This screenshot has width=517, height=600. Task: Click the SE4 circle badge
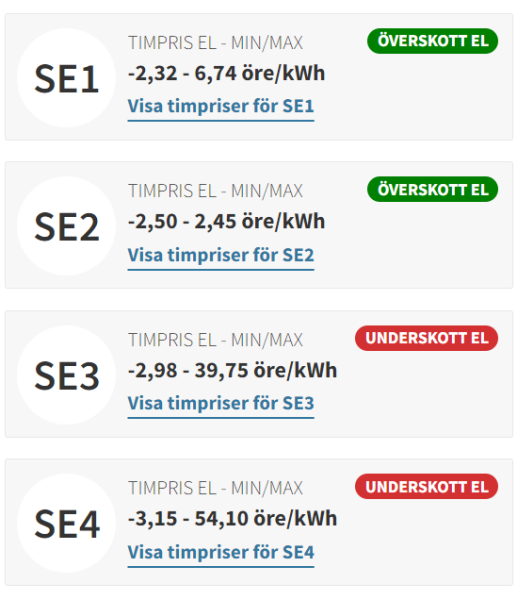(67, 523)
